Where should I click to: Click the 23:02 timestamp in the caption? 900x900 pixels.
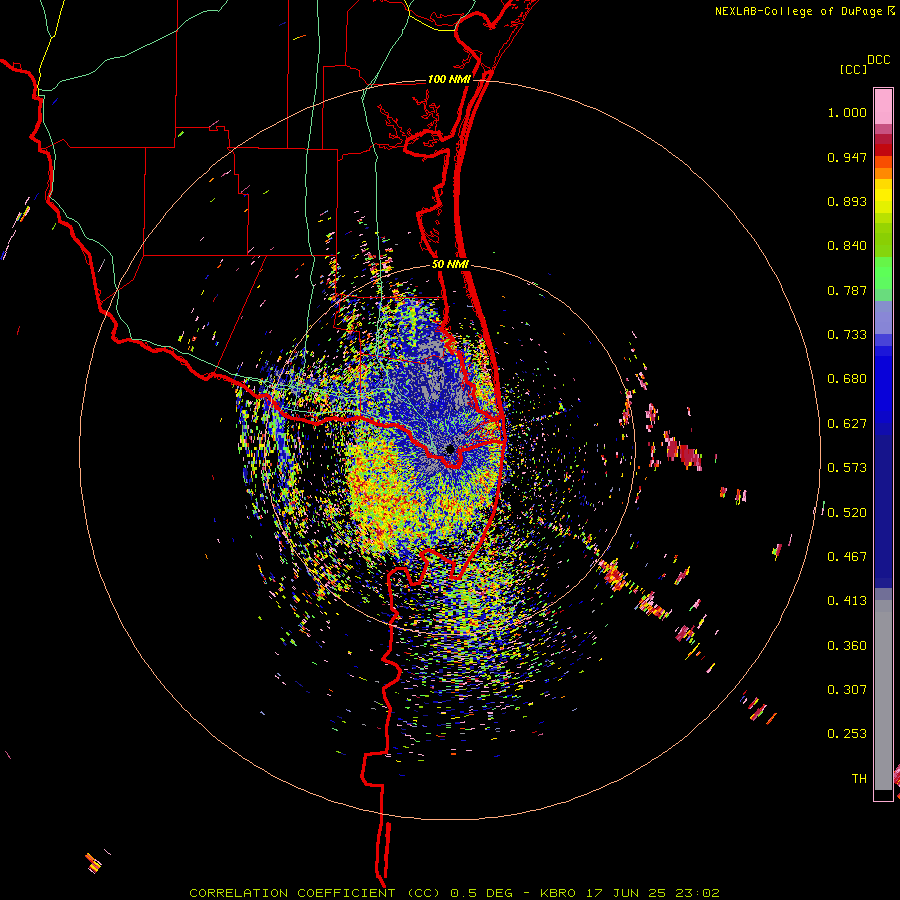pyautogui.click(x=698, y=893)
